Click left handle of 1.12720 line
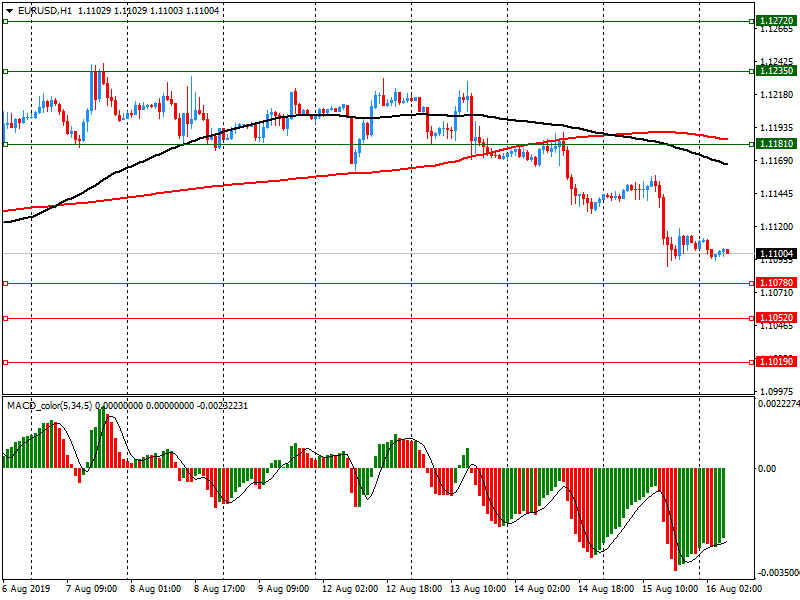Image resolution: width=800 pixels, height=600 pixels. tap(5, 21)
